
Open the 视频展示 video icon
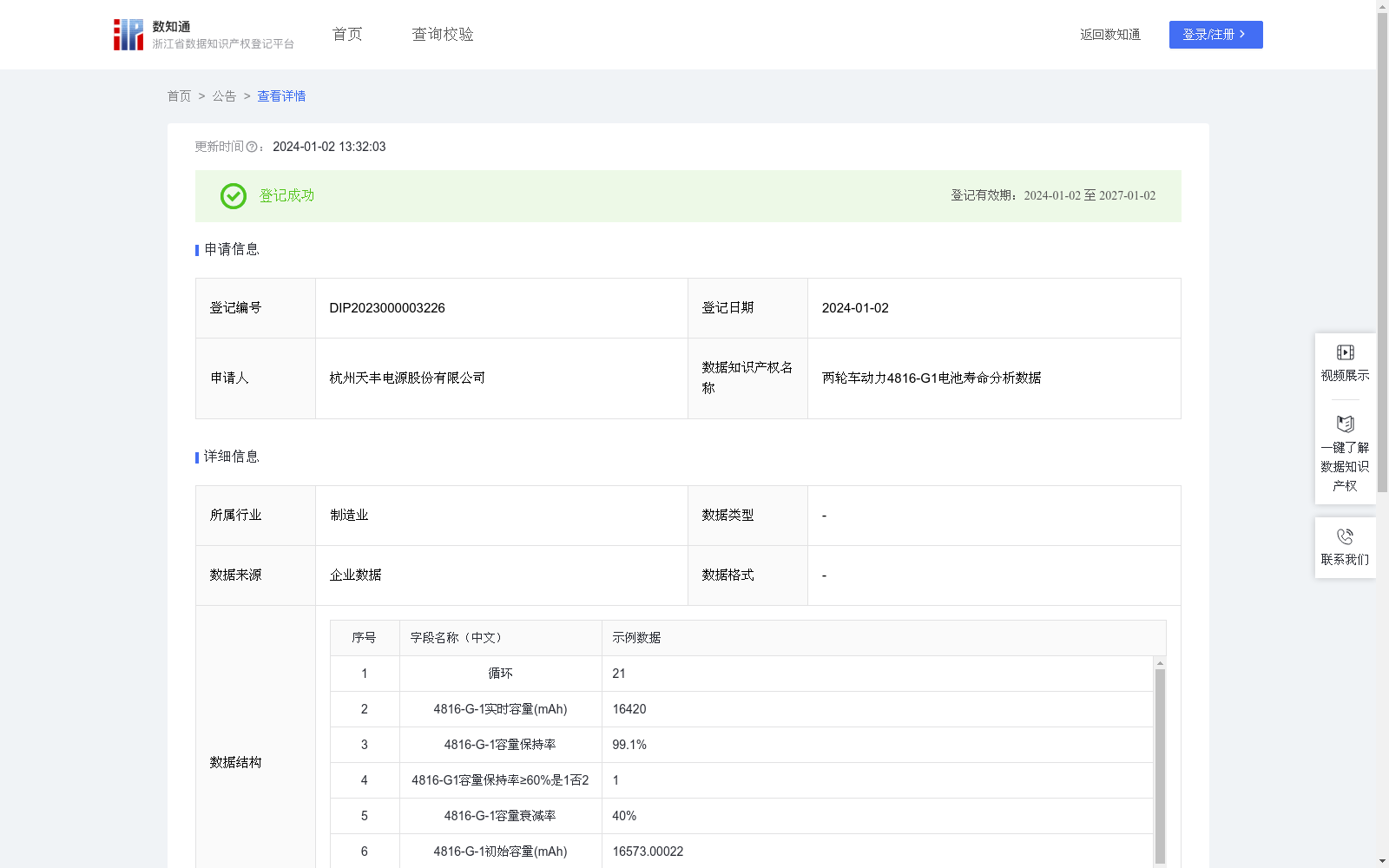(1345, 352)
